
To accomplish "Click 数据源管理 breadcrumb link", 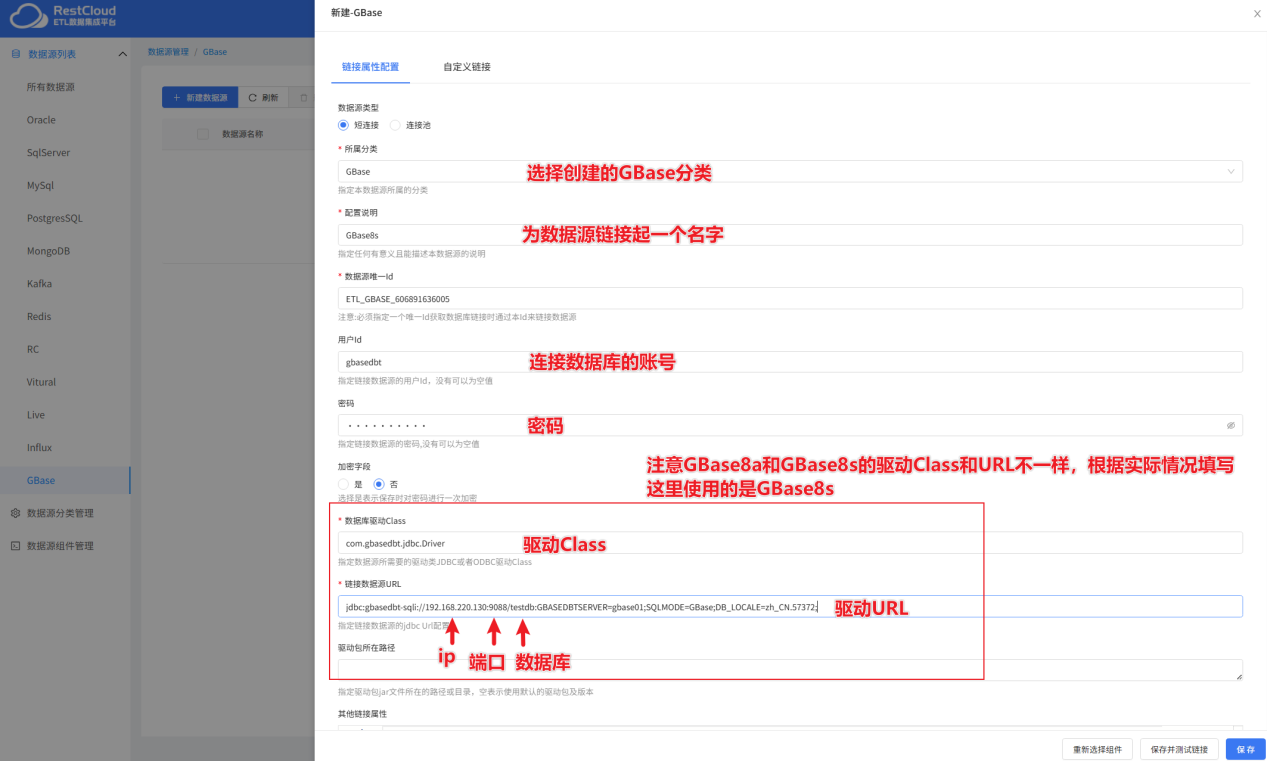I will [168, 51].
